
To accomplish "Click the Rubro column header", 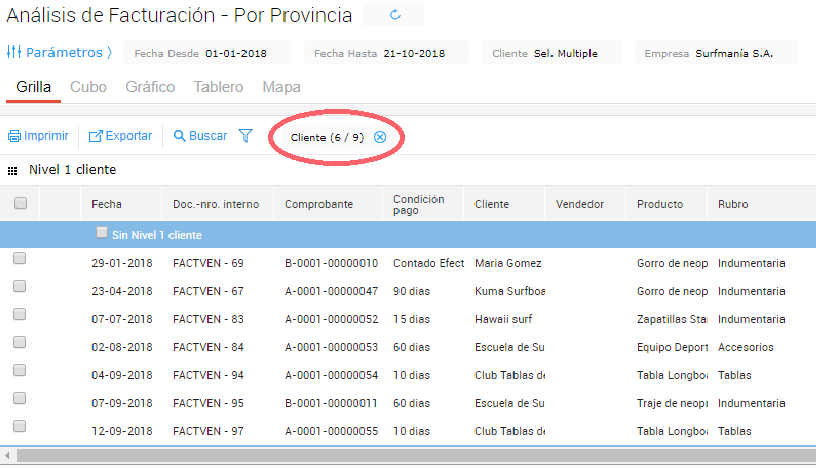I will pos(733,204).
